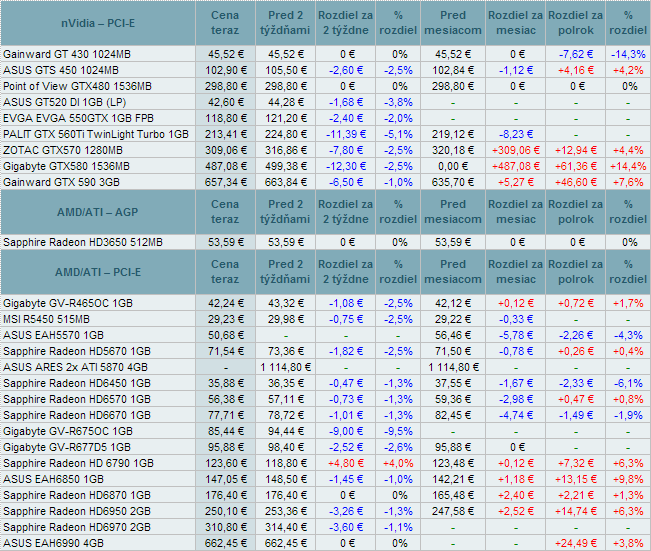Select the 'AMD/ATI – PCI-E' section header
Image resolution: width=651 pixels, height=551 pixels.
point(98,272)
